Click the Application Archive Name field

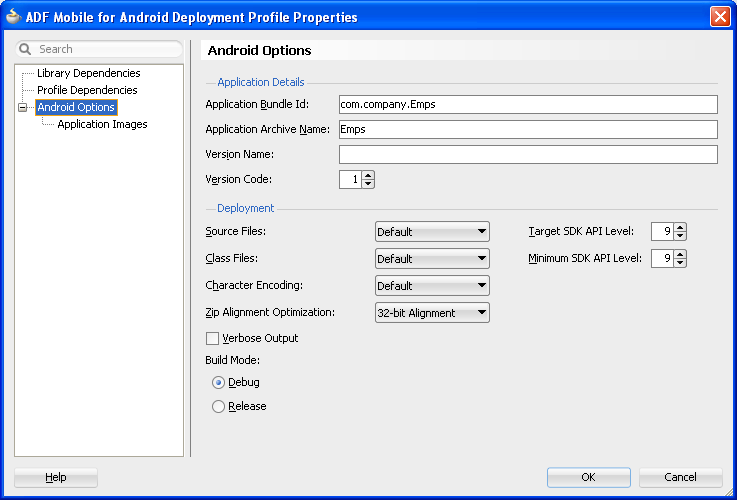[528, 129]
